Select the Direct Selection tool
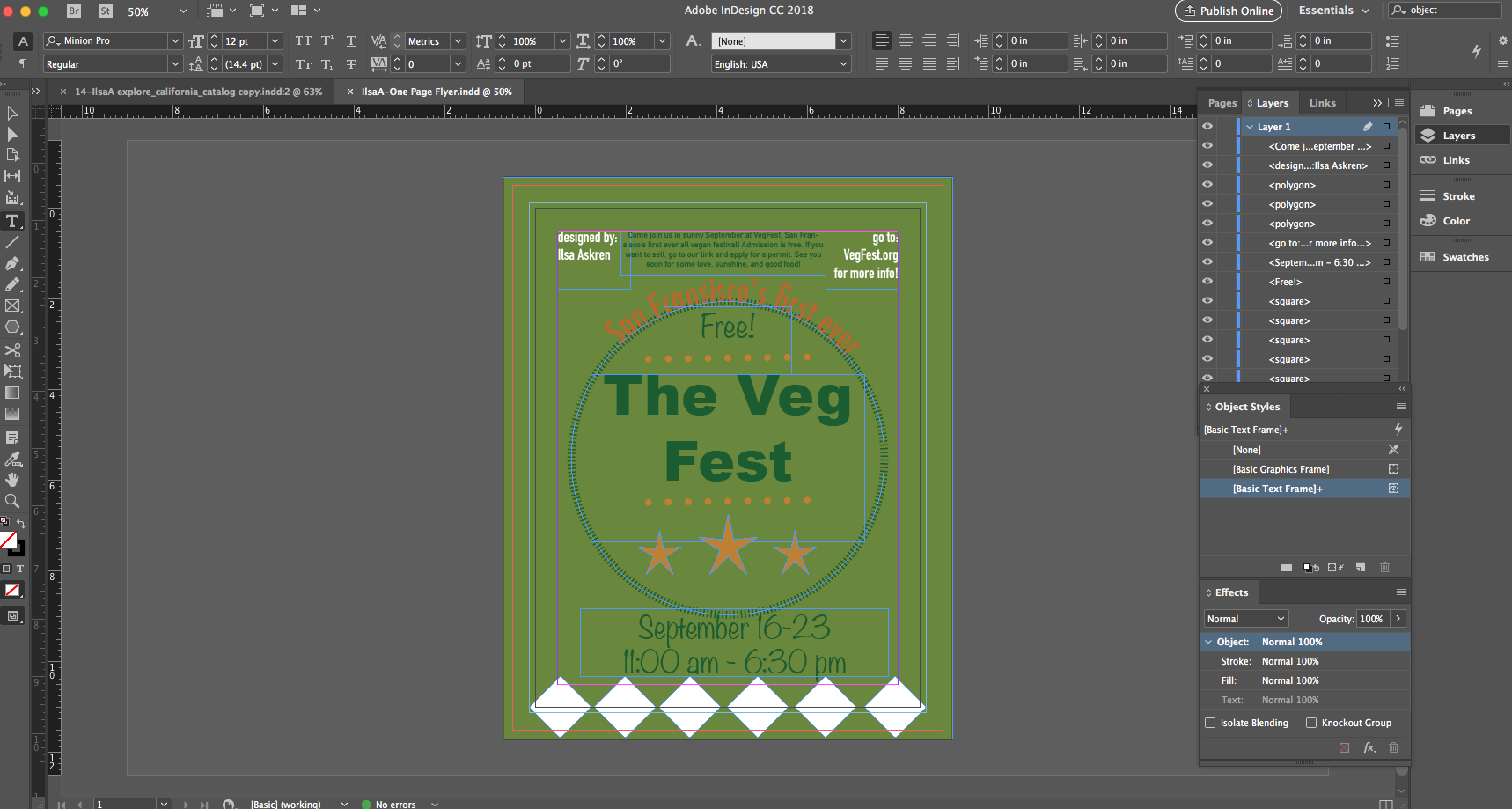The height and width of the screenshot is (809, 1512). pyautogui.click(x=12, y=134)
